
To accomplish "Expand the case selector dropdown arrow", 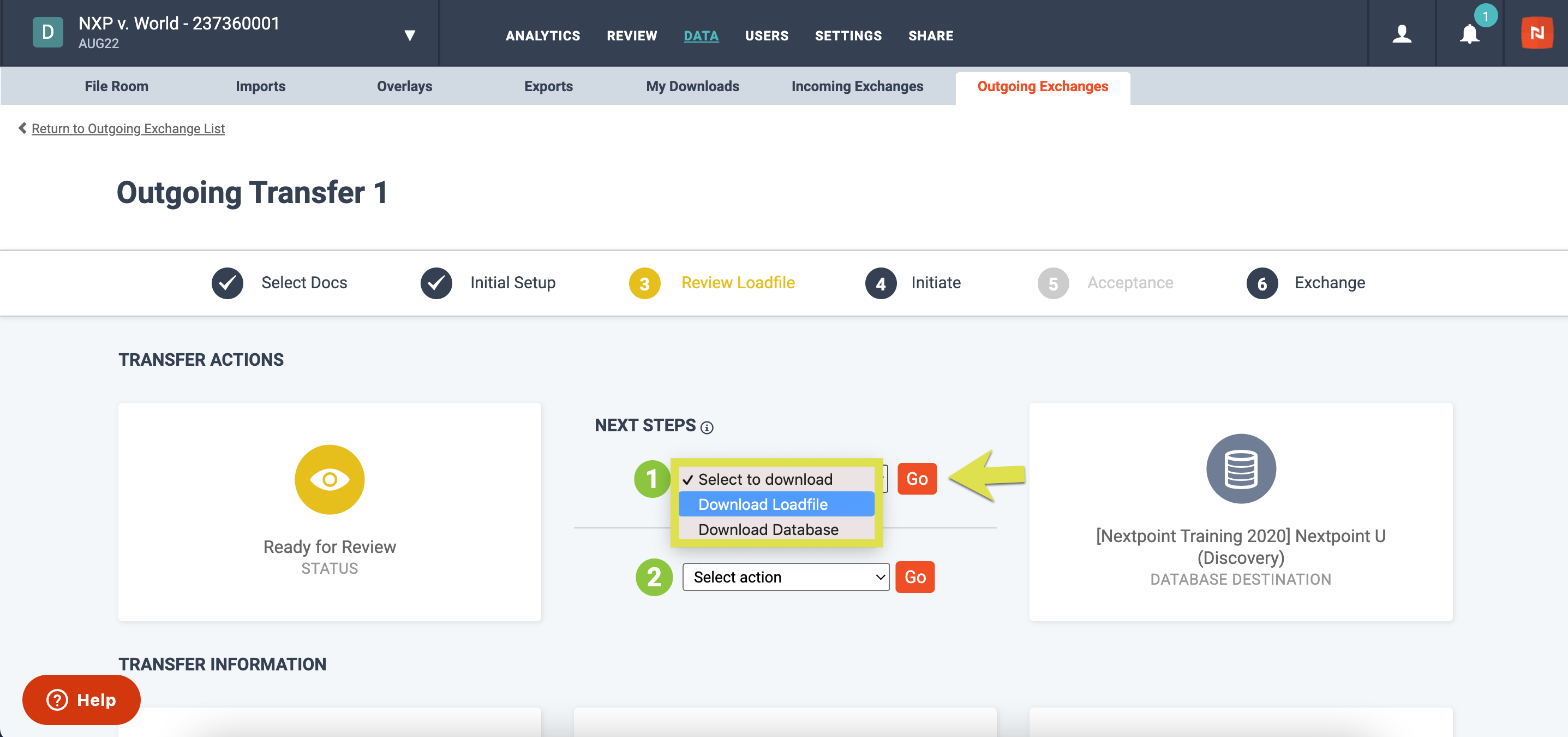I will tap(410, 35).
